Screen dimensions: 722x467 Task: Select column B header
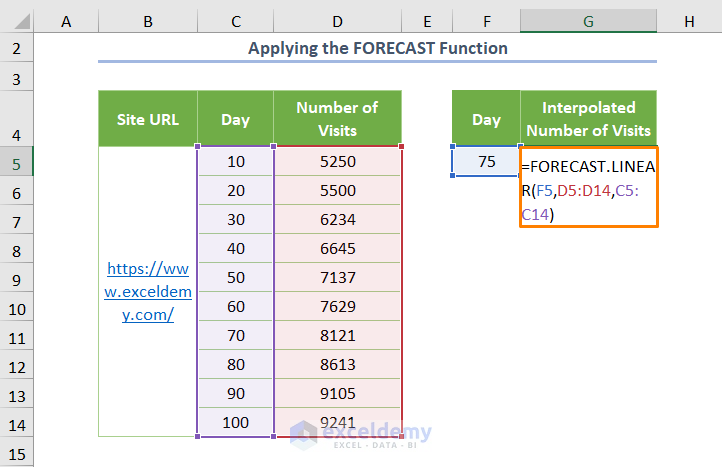[148, 20]
